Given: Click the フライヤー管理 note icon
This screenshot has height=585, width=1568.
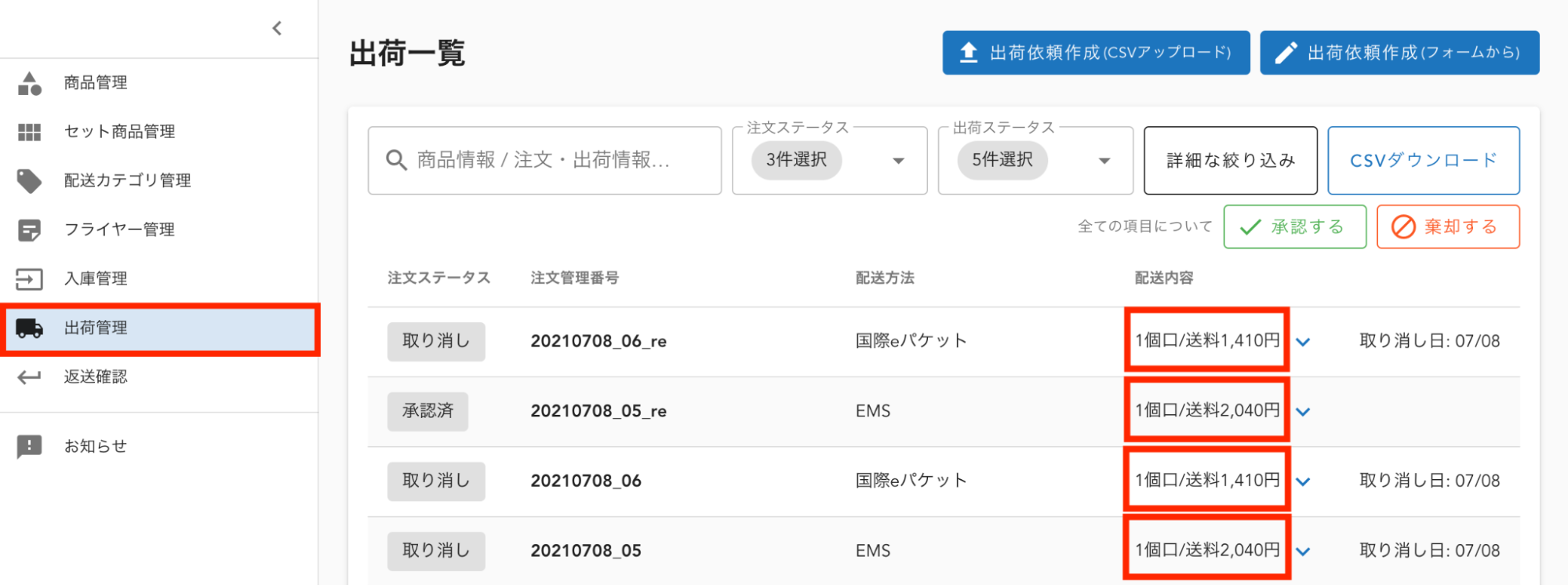Looking at the screenshot, I should click(x=30, y=230).
